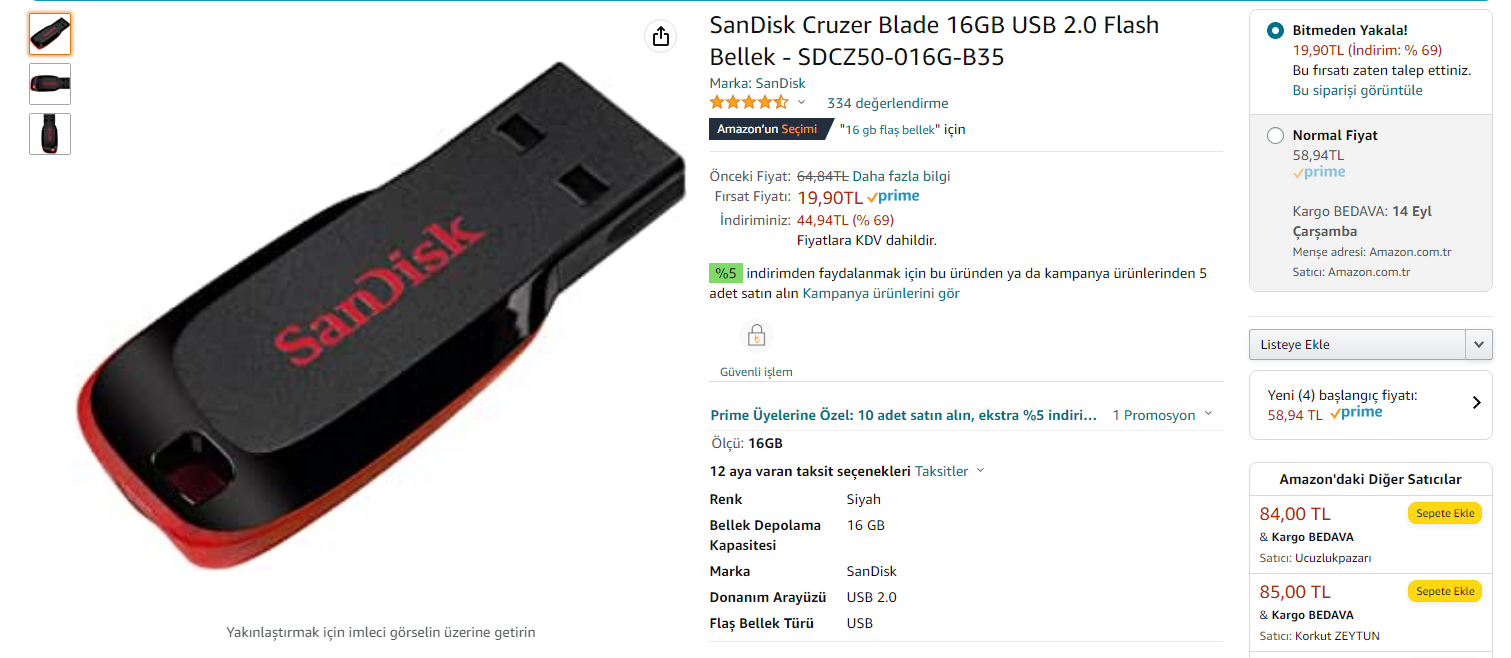Open the Listeye Ekle dropdown arrow

tap(1479, 344)
